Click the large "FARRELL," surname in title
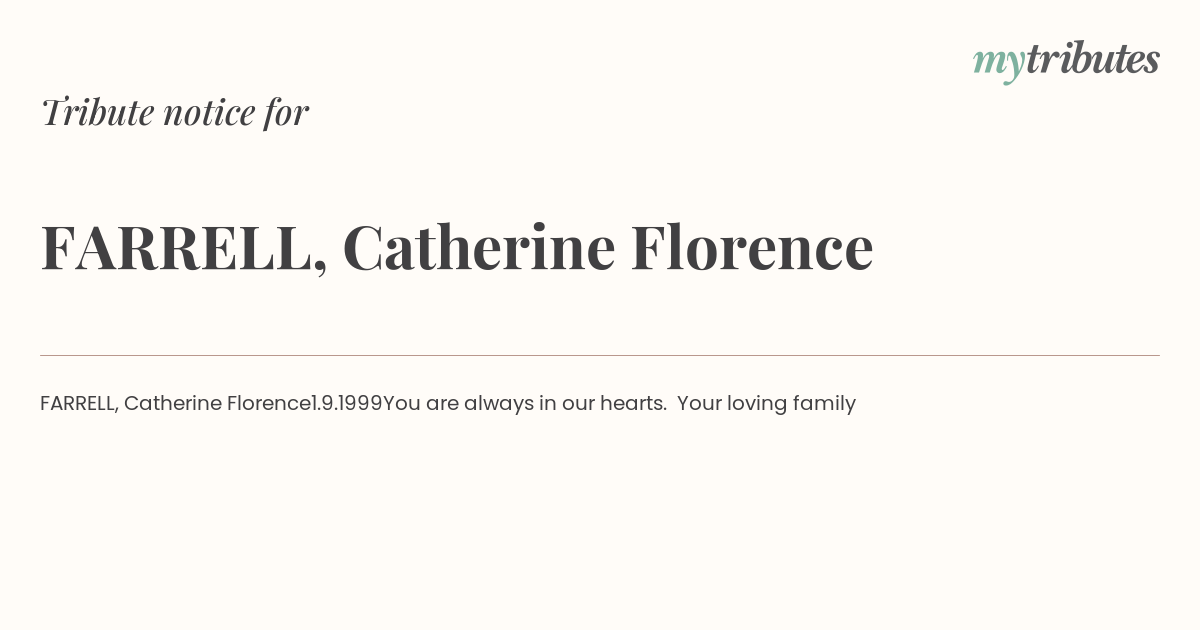Image resolution: width=1200 pixels, height=630 pixels. pos(184,248)
